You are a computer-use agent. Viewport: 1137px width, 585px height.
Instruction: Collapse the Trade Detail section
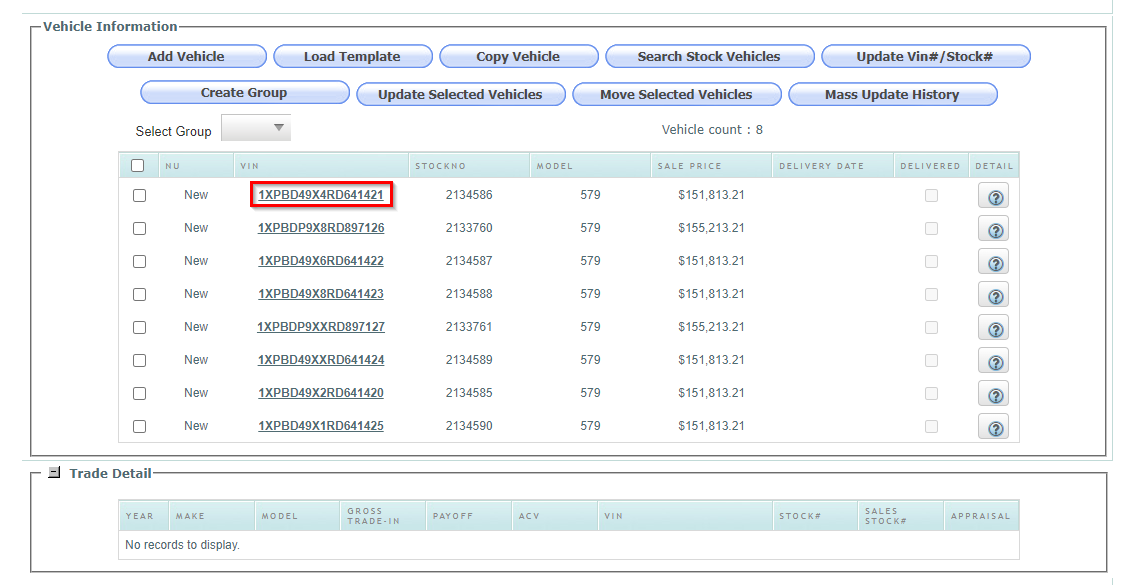pos(54,473)
